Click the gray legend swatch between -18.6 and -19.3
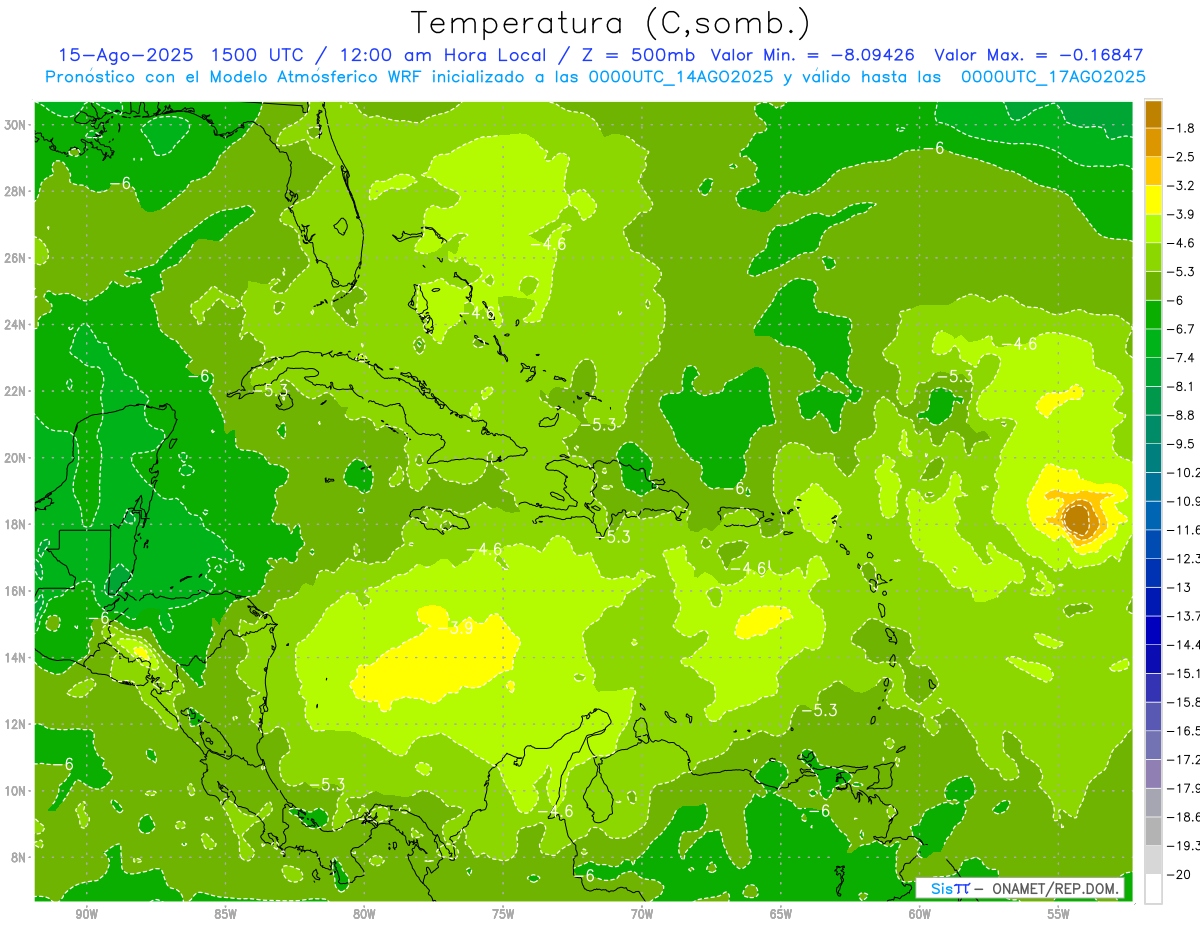This screenshot has height=927, width=1200. tap(1153, 831)
